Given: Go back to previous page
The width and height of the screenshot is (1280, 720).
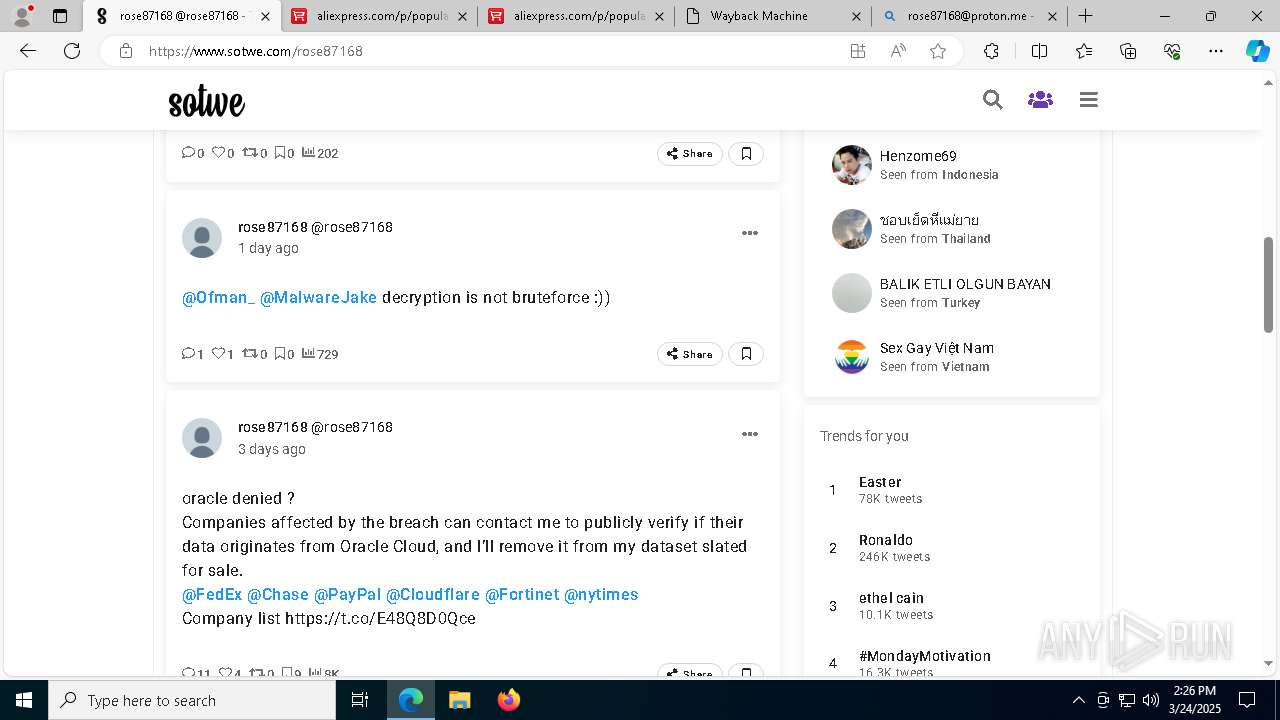Looking at the screenshot, I should pyautogui.click(x=28, y=51).
